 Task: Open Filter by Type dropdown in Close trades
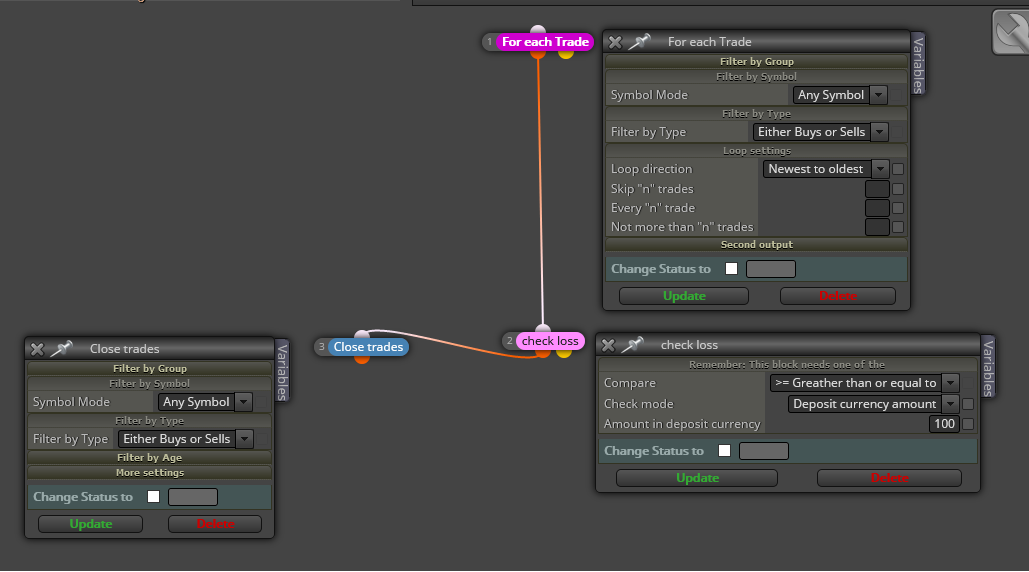click(185, 439)
